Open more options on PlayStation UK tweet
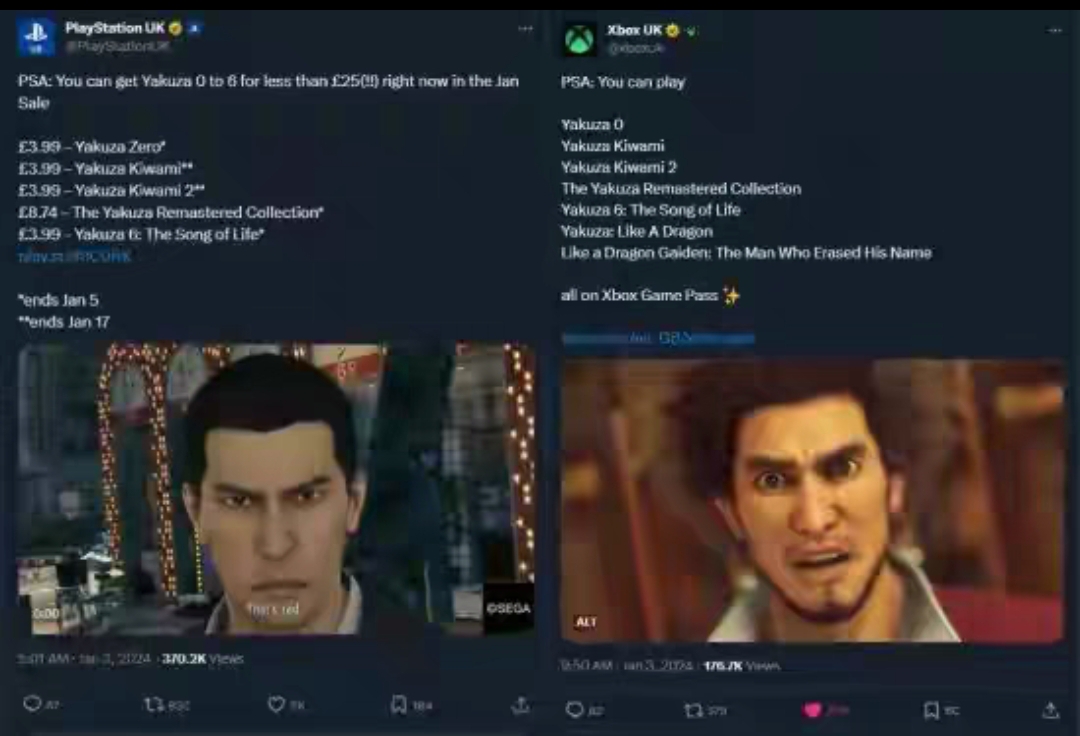The width and height of the screenshot is (1080, 736). 526,28
